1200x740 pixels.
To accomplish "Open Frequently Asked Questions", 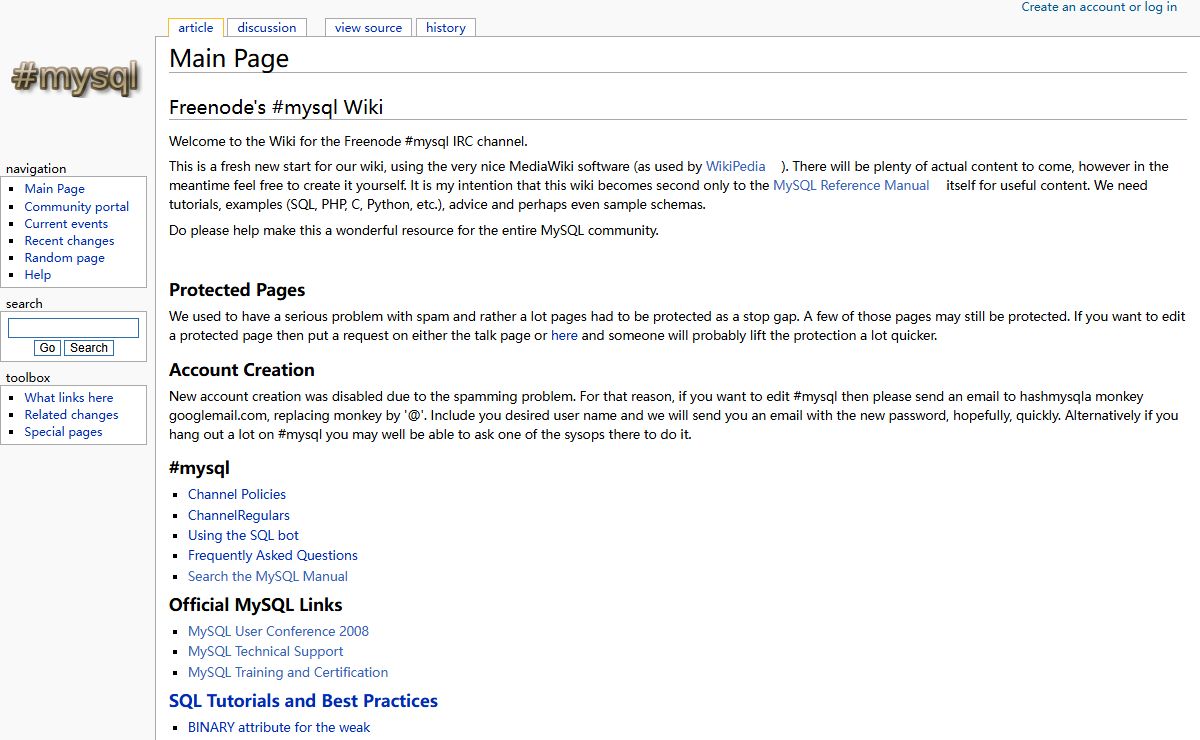I will (273, 555).
